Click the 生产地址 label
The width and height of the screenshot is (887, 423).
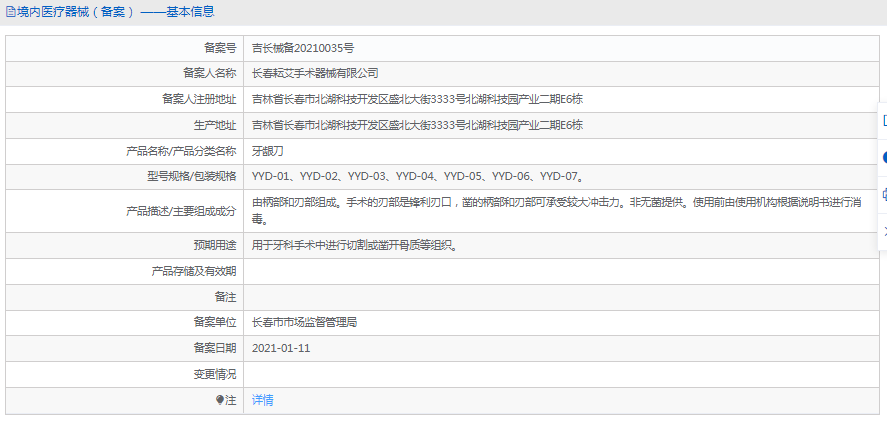tap(215, 126)
